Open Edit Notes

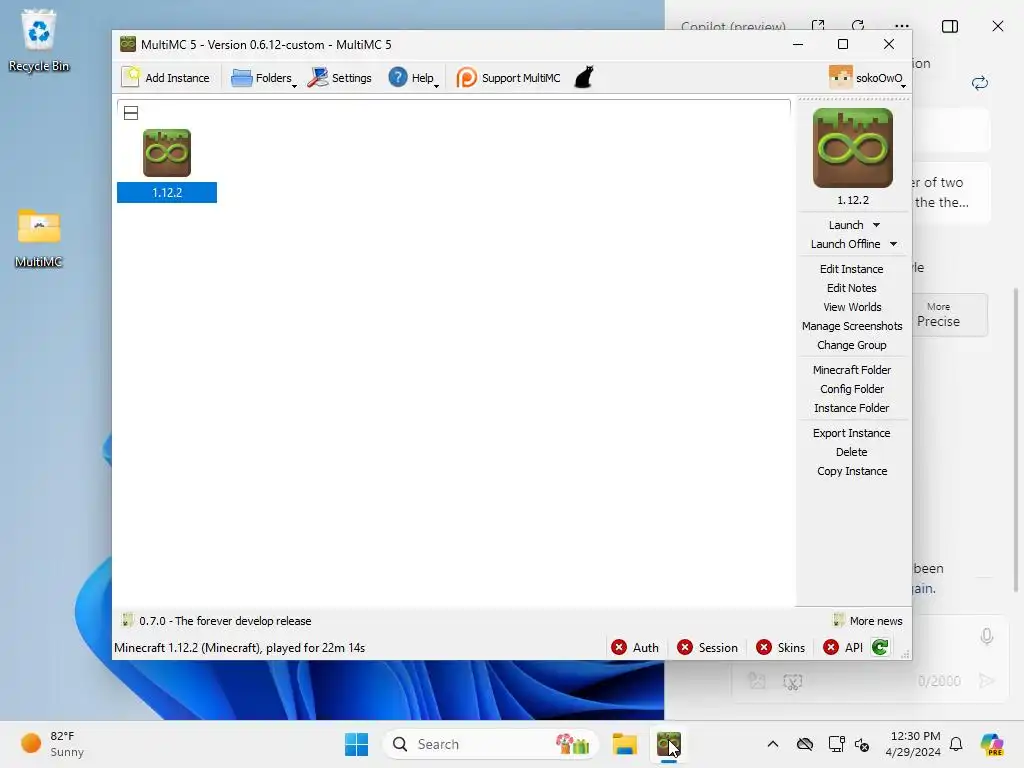pyautogui.click(x=852, y=288)
